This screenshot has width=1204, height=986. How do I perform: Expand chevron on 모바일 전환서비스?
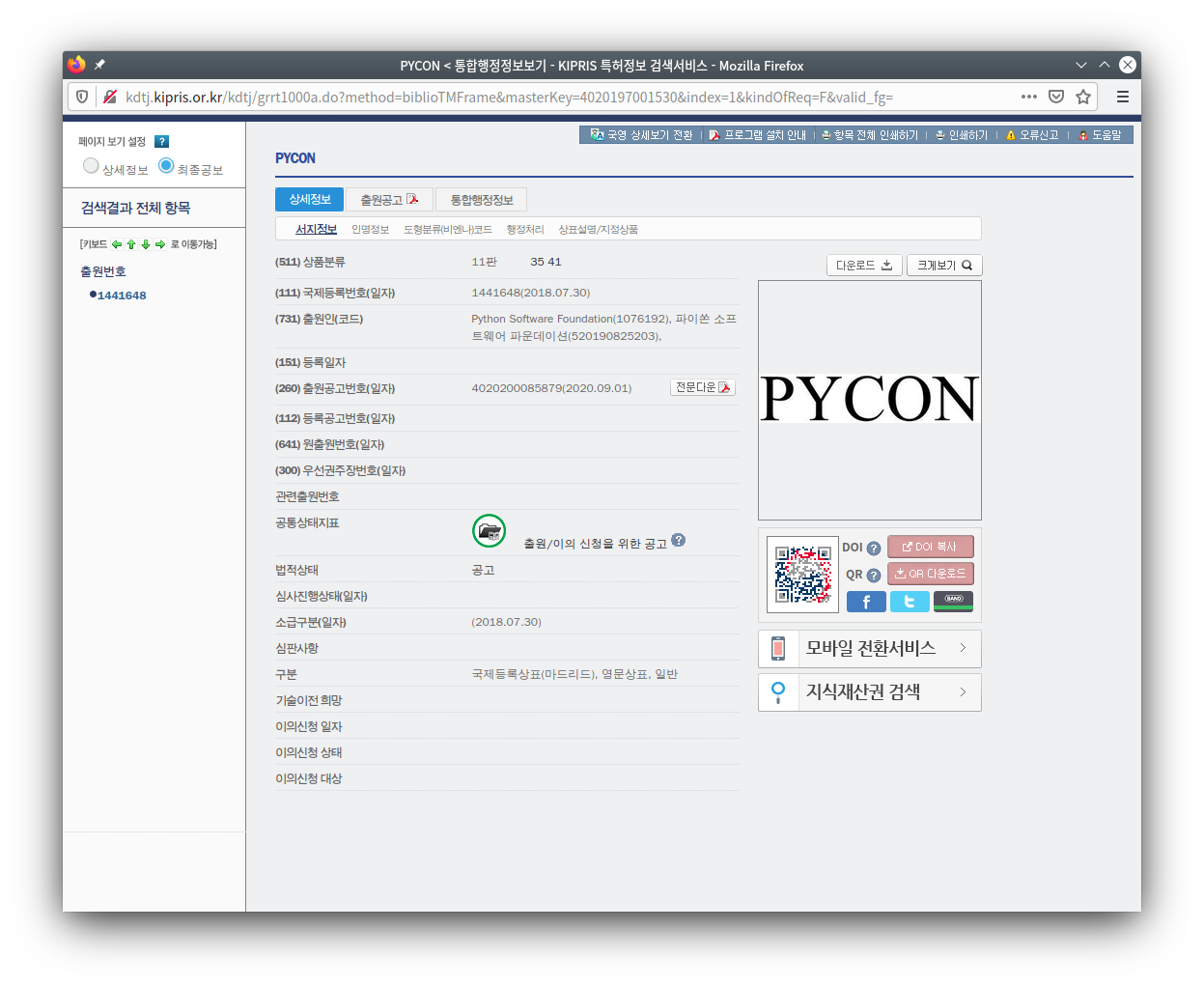(x=963, y=648)
